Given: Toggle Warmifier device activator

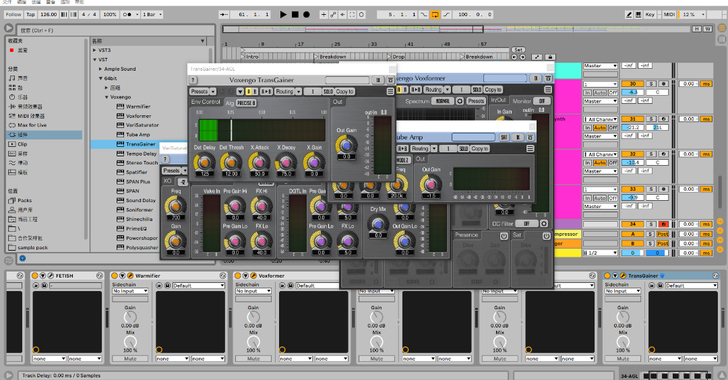Looking at the screenshot, I should pos(115,275).
